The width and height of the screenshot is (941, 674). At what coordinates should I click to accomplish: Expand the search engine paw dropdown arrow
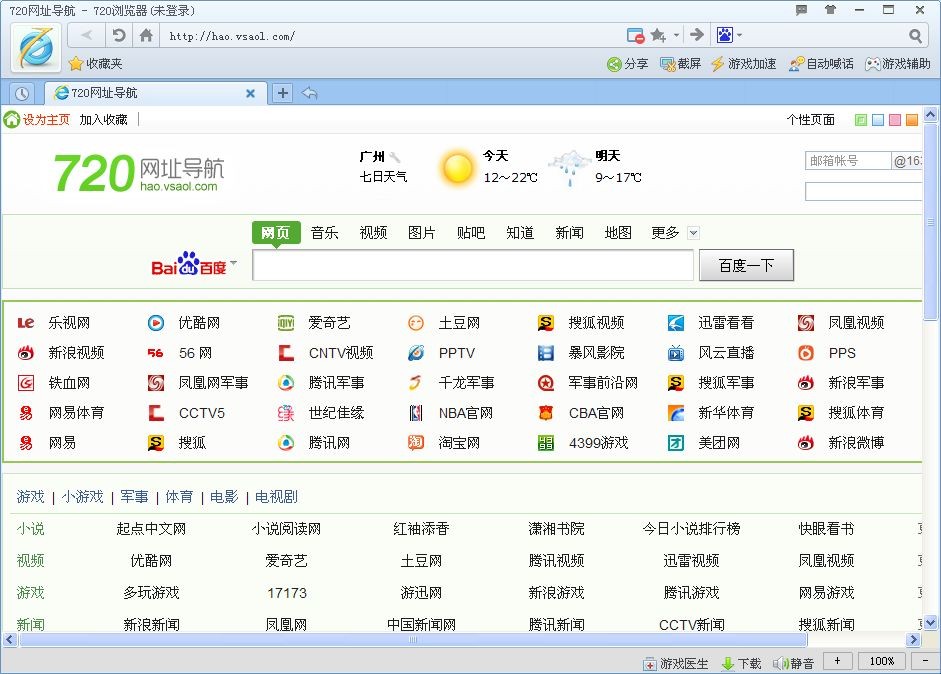tap(739, 35)
